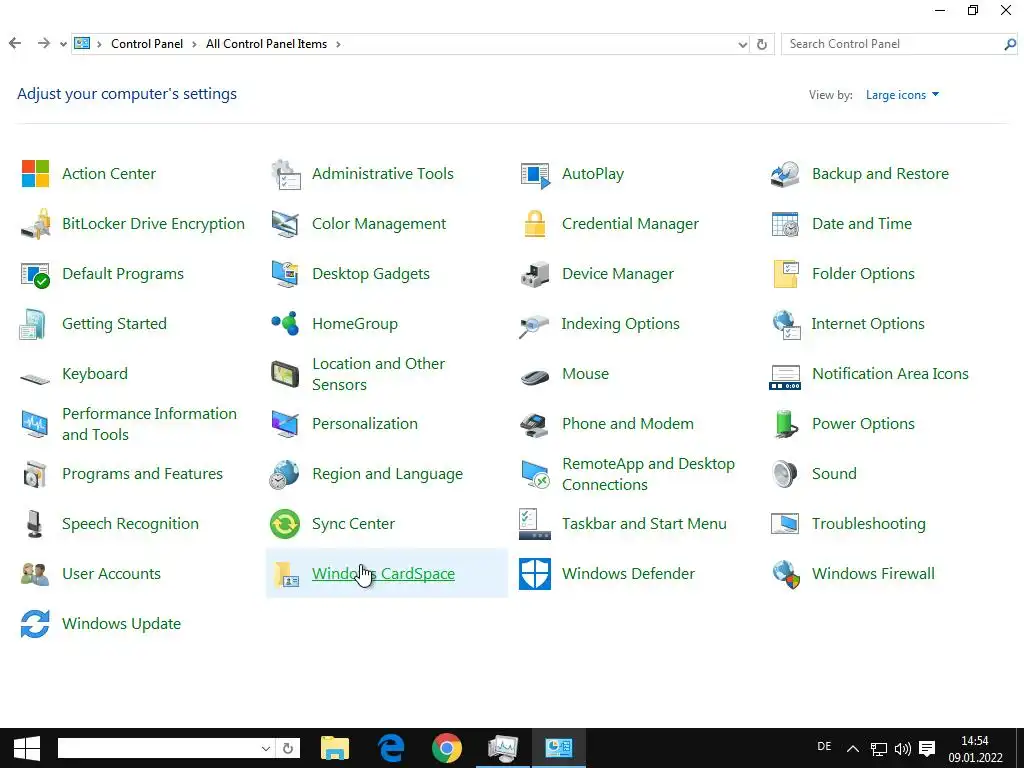The height and width of the screenshot is (768, 1024).
Task: Open the HomeGroup spheres icon
Action: click(x=285, y=323)
